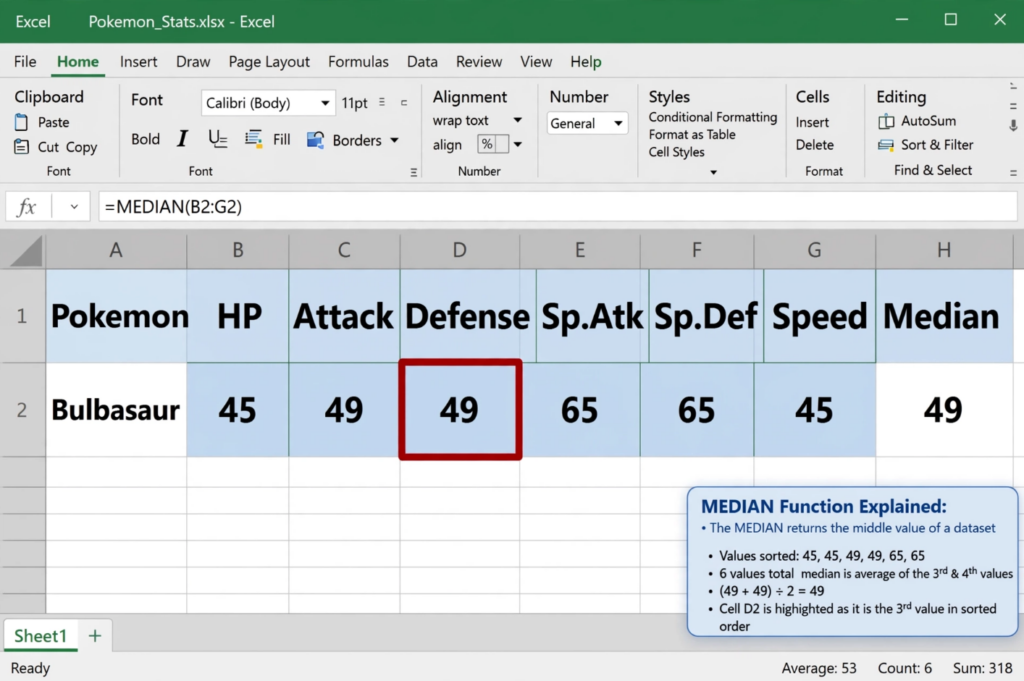Click Count: 6 in status bar
The height and width of the screenshot is (681, 1024).
tap(904, 669)
